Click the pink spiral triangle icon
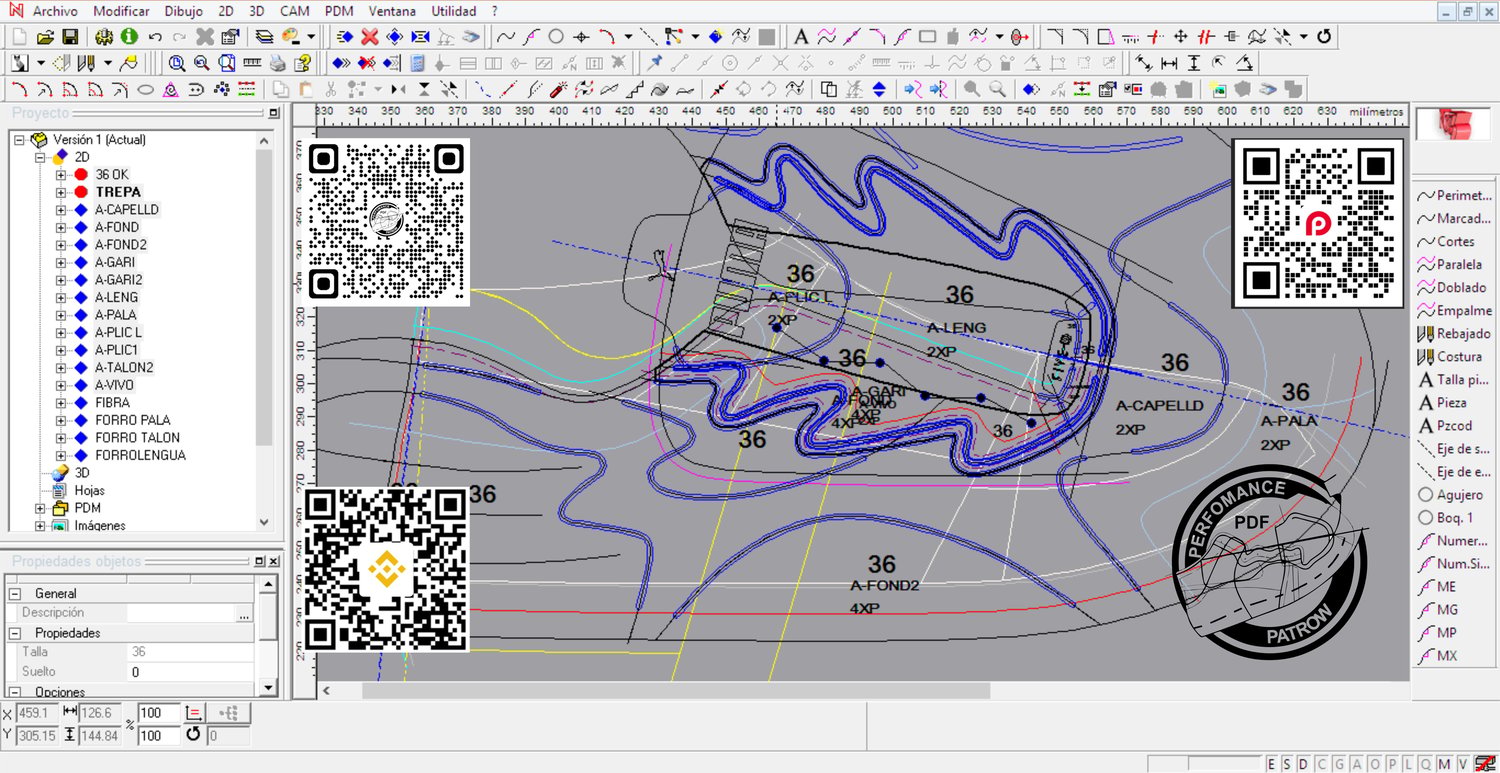 [x=170, y=89]
